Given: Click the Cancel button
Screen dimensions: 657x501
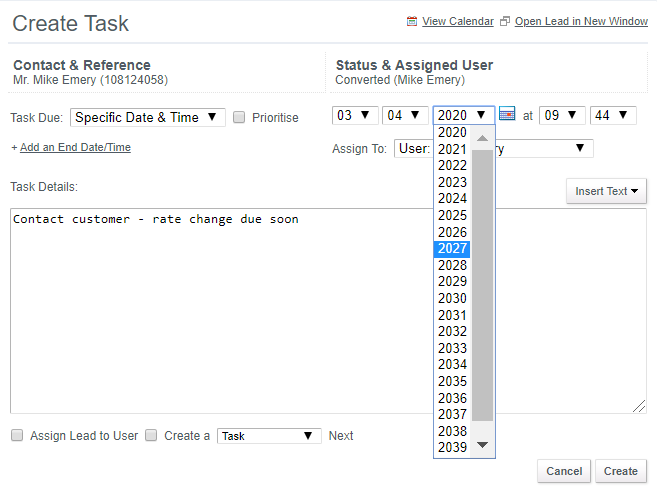Looking at the screenshot, I should click(x=564, y=471).
